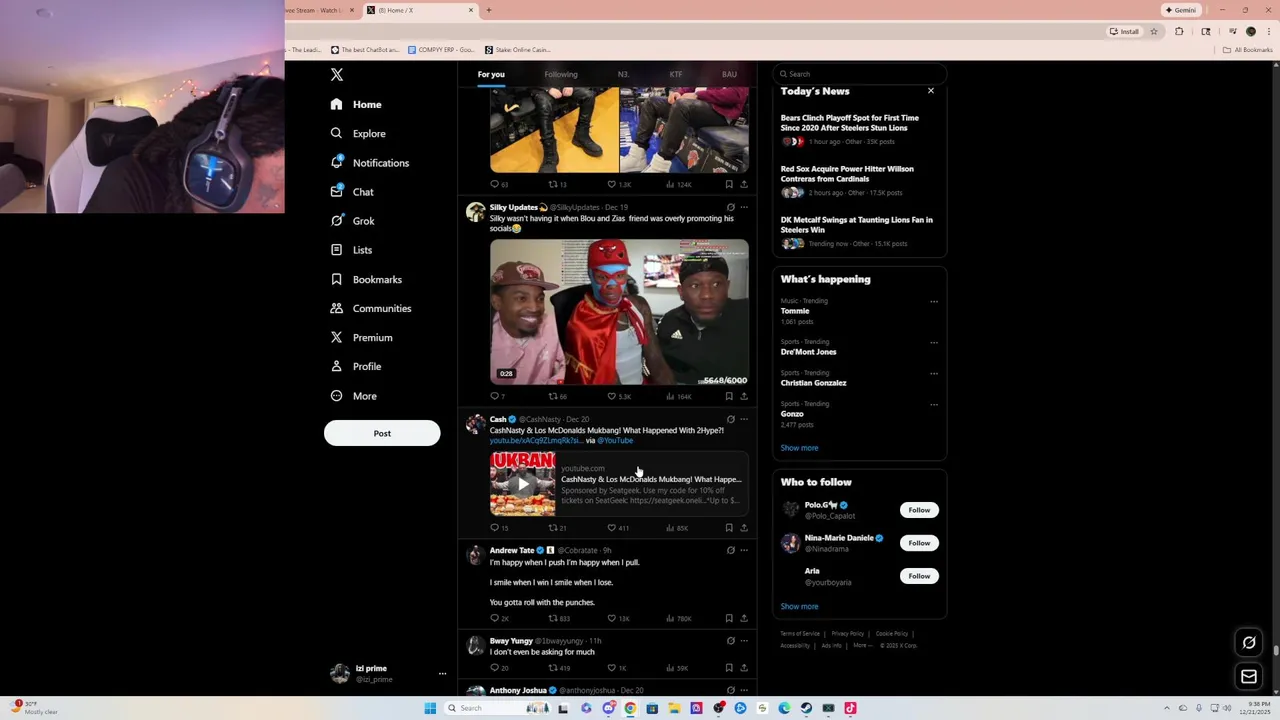The height and width of the screenshot is (720, 1280).
Task: Open options for Tommie trending topic
Action: coord(934,301)
